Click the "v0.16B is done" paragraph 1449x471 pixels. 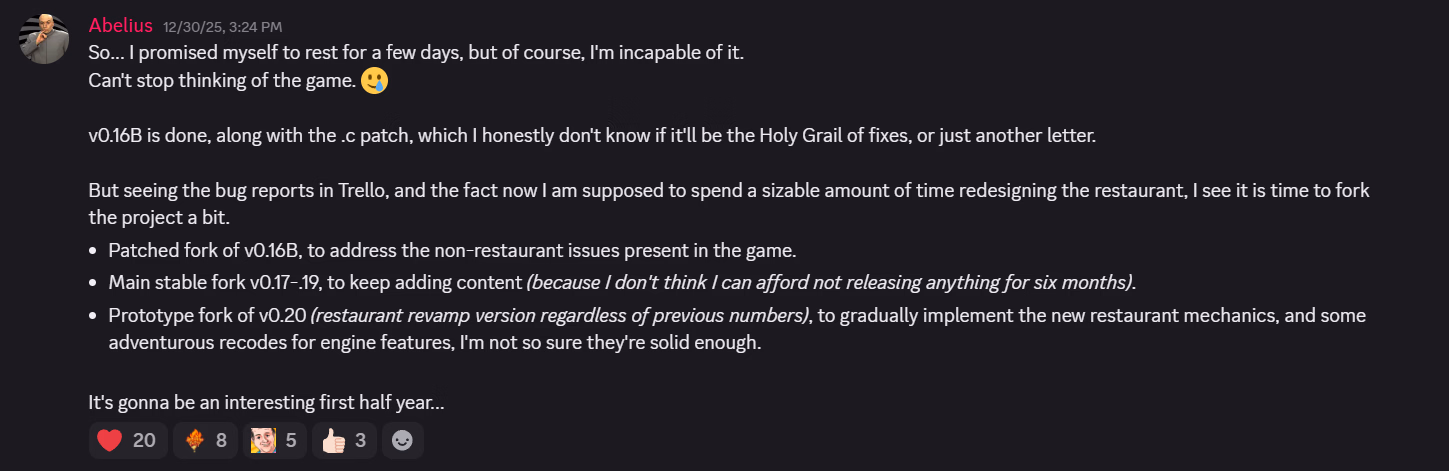pos(592,135)
